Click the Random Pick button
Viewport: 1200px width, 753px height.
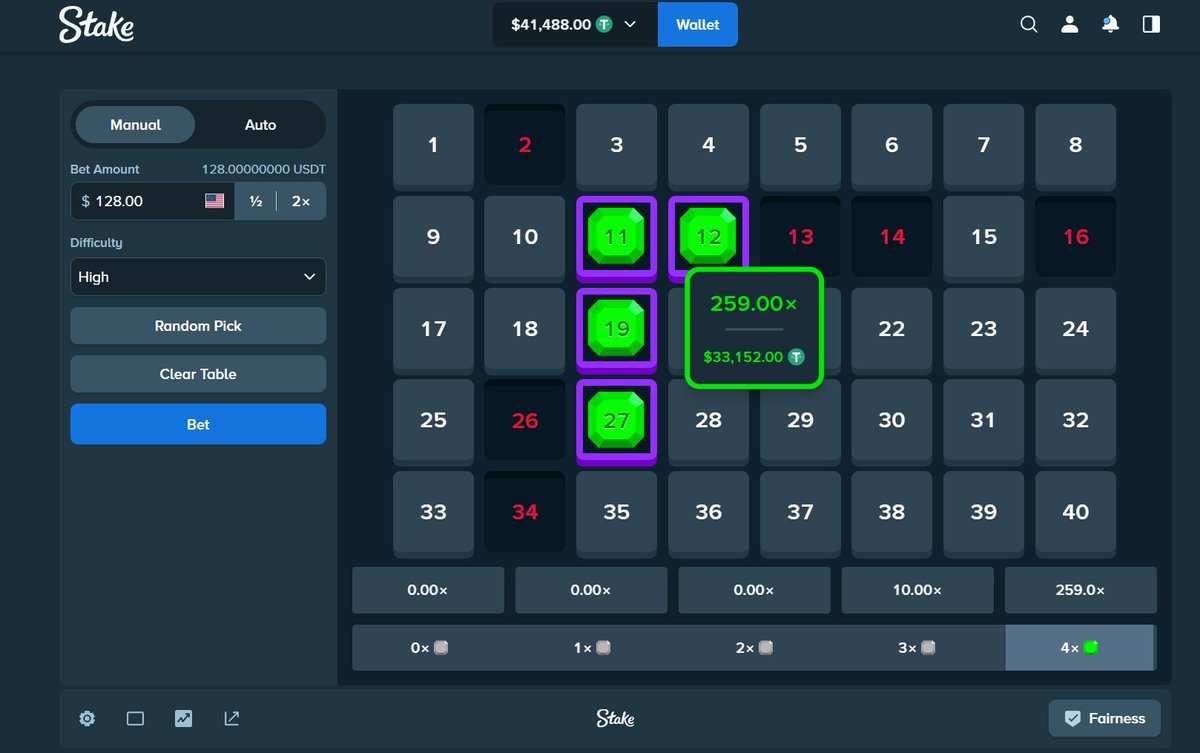pyautogui.click(x=198, y=326)
